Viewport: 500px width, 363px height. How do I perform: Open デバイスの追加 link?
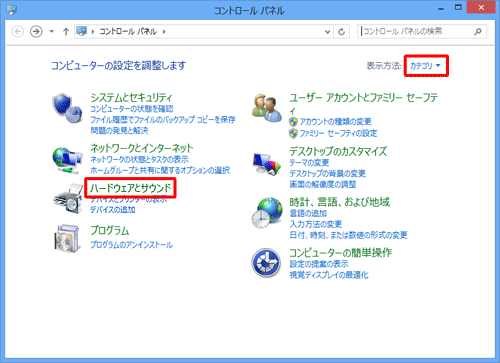coord(113,210)
